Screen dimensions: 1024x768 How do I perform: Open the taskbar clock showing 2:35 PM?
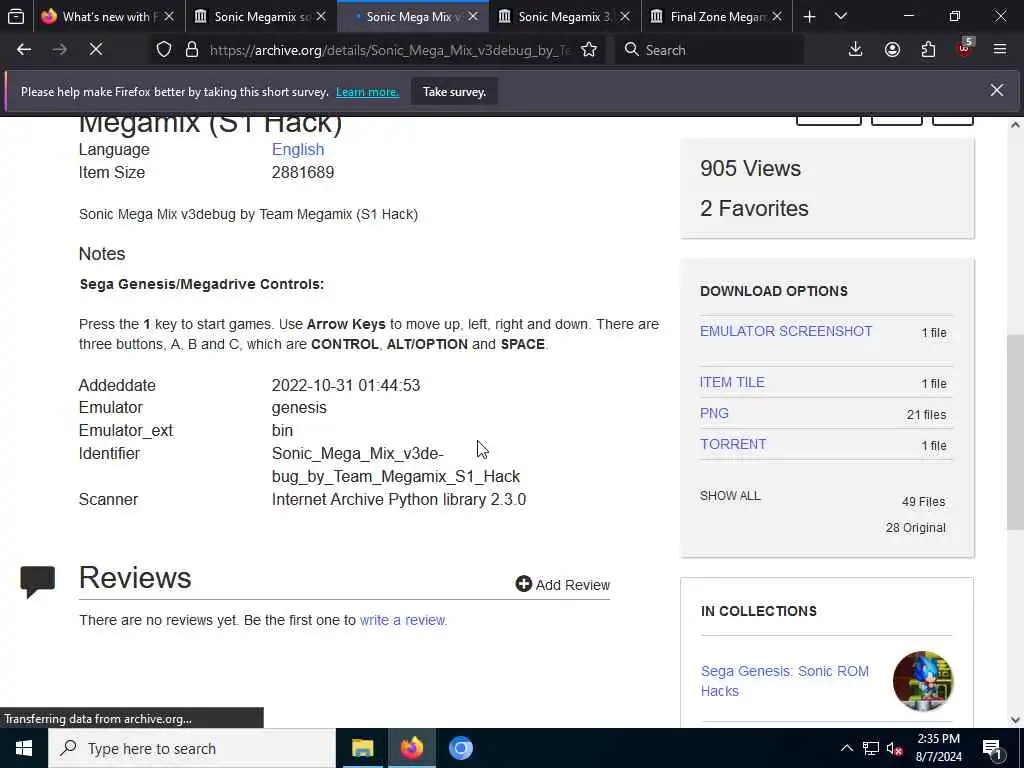point(938,748)
